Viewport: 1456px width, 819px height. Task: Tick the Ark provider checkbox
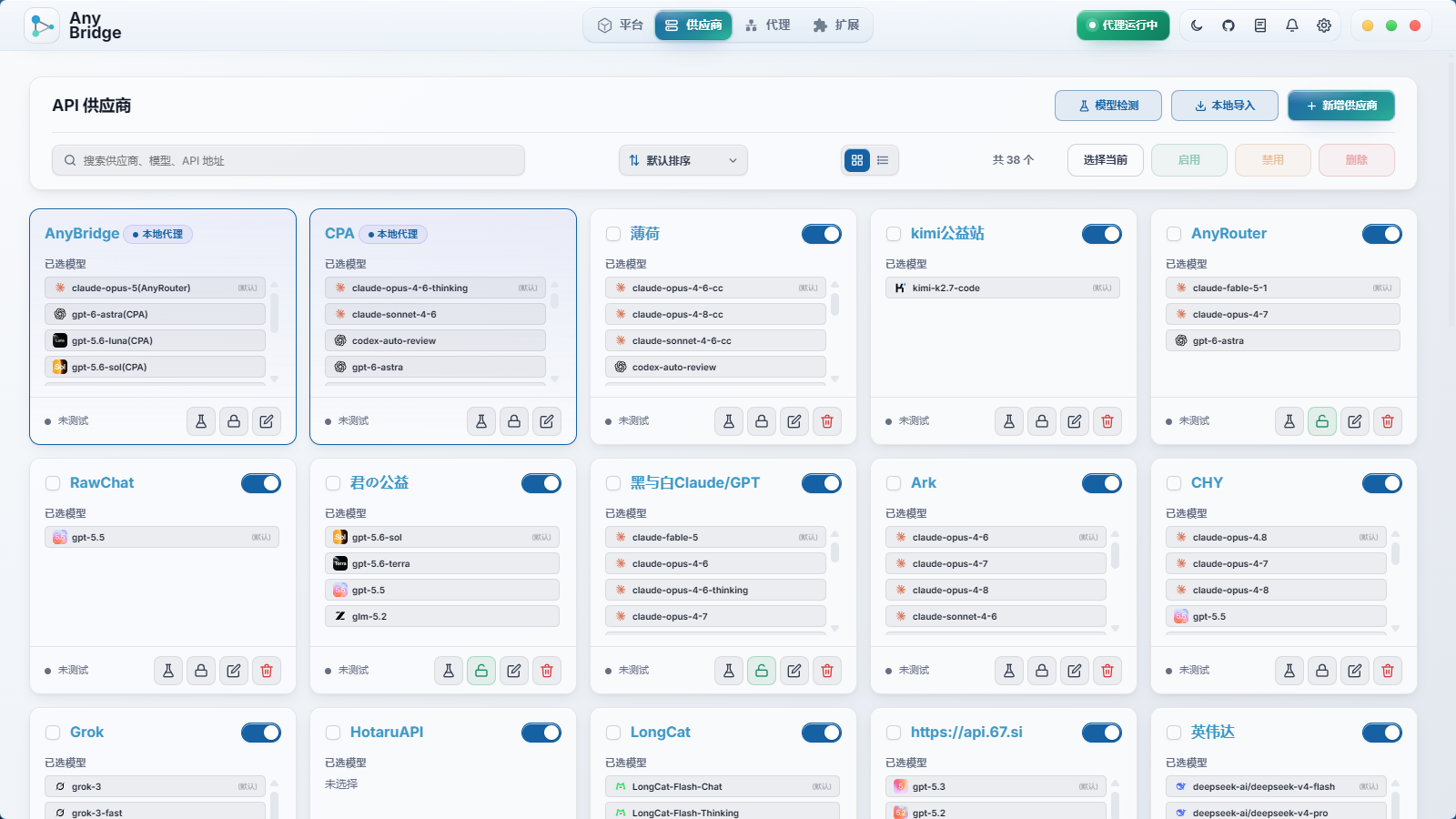pyautogui.click(x=894, y=483)
